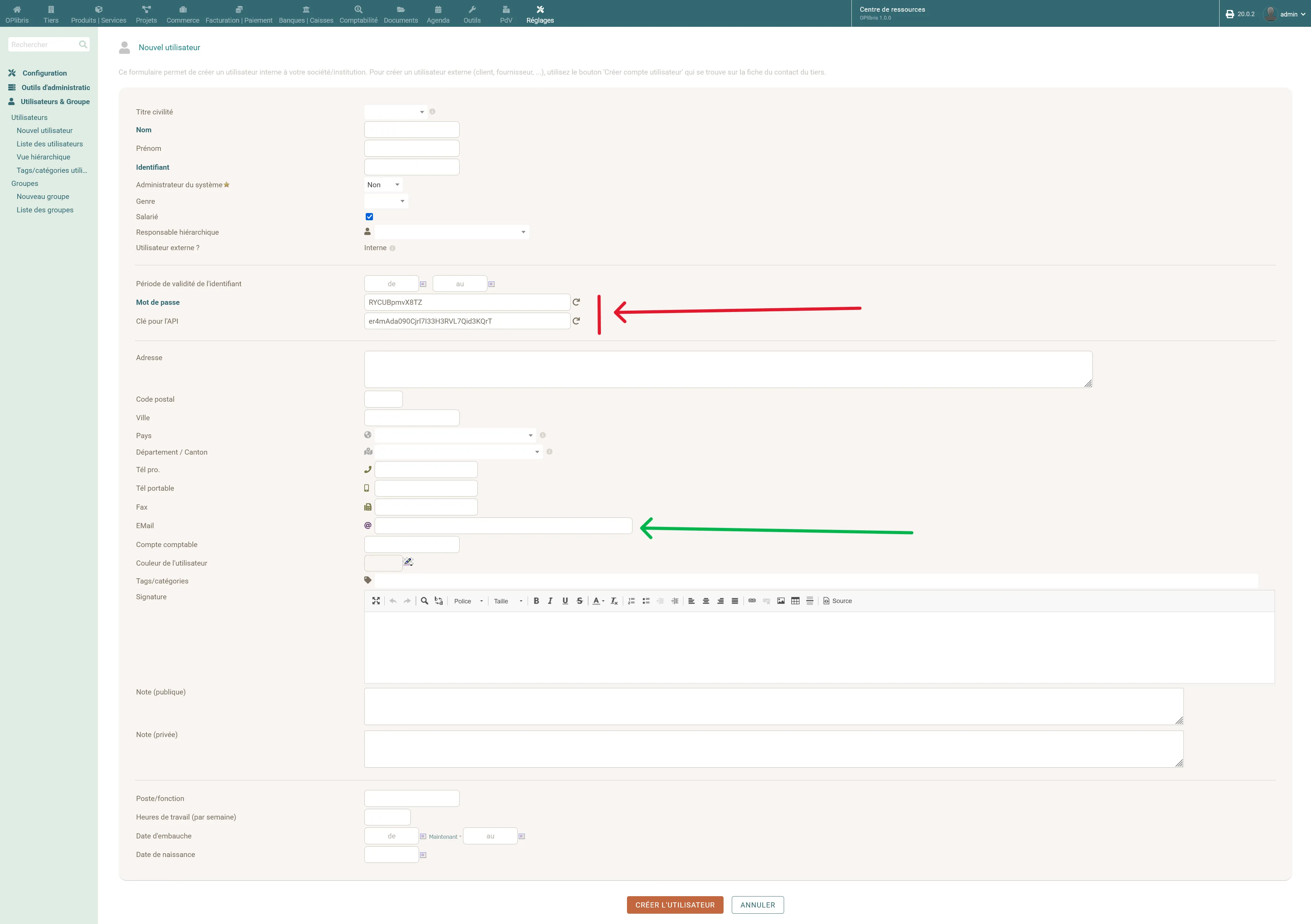The image size is (1311, 924).
Task: Click CRÉER L'UTILISATEUR button
Action: click(x=675, y=905)
